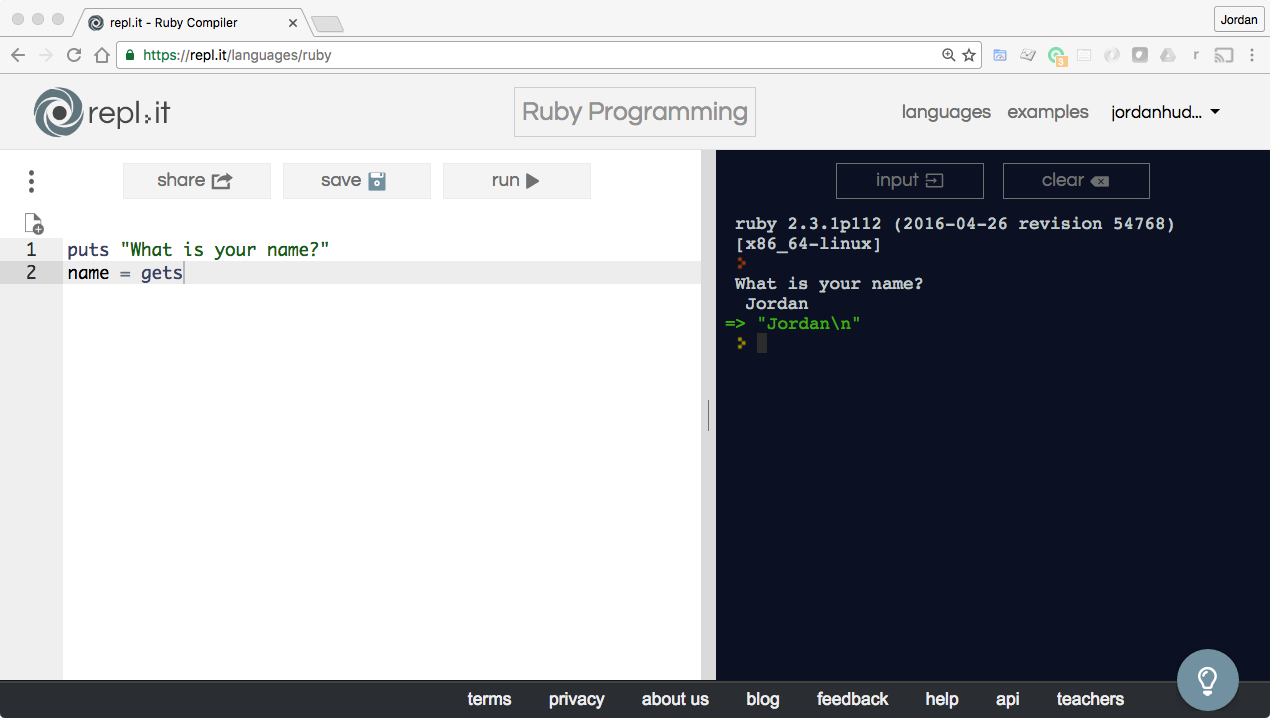
Task: Expand the jordanhud account dropdown
Action: (x=1166, y=112)
